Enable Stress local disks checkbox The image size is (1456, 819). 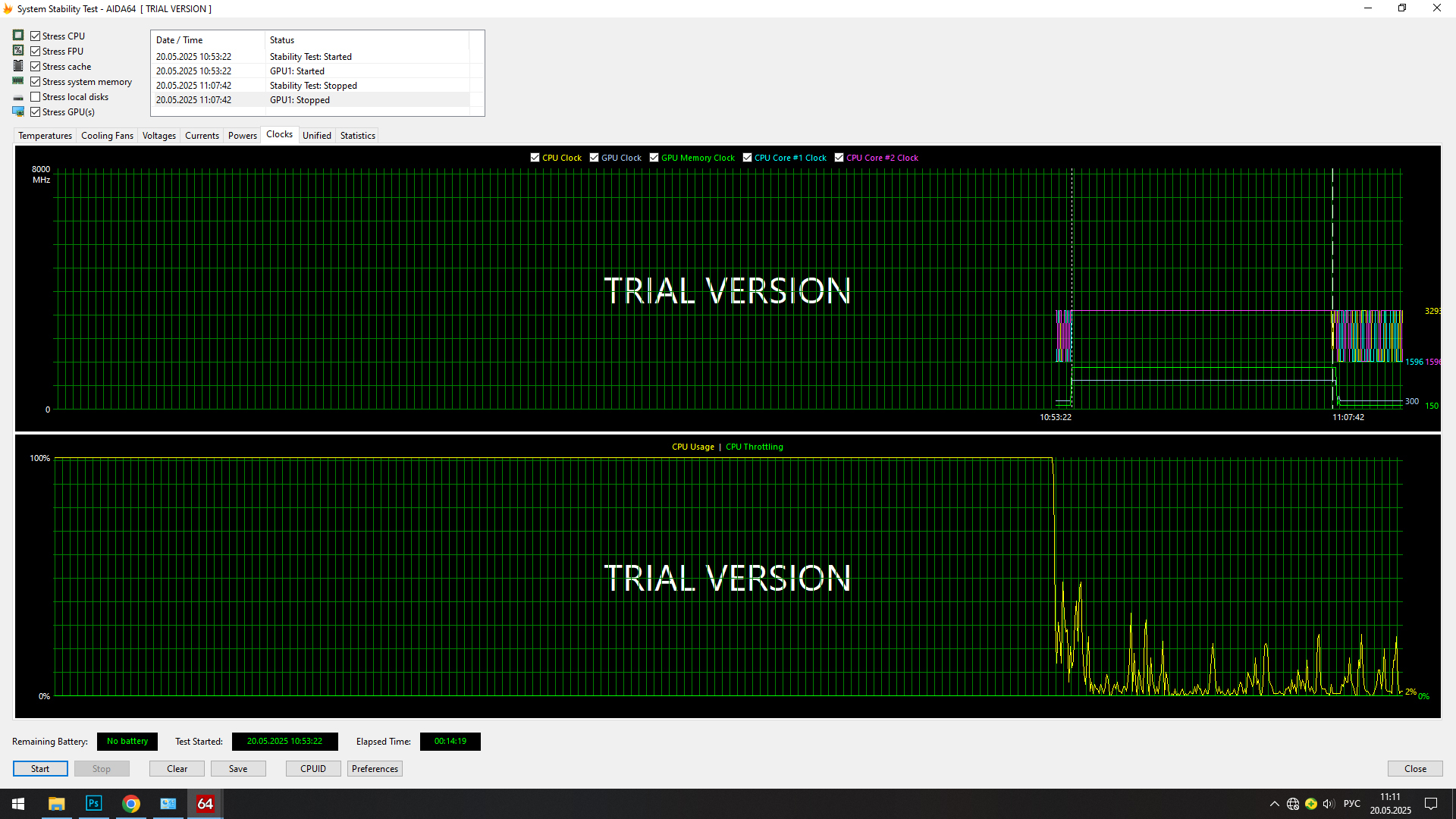pyautogui.click(x=35, y=96)
